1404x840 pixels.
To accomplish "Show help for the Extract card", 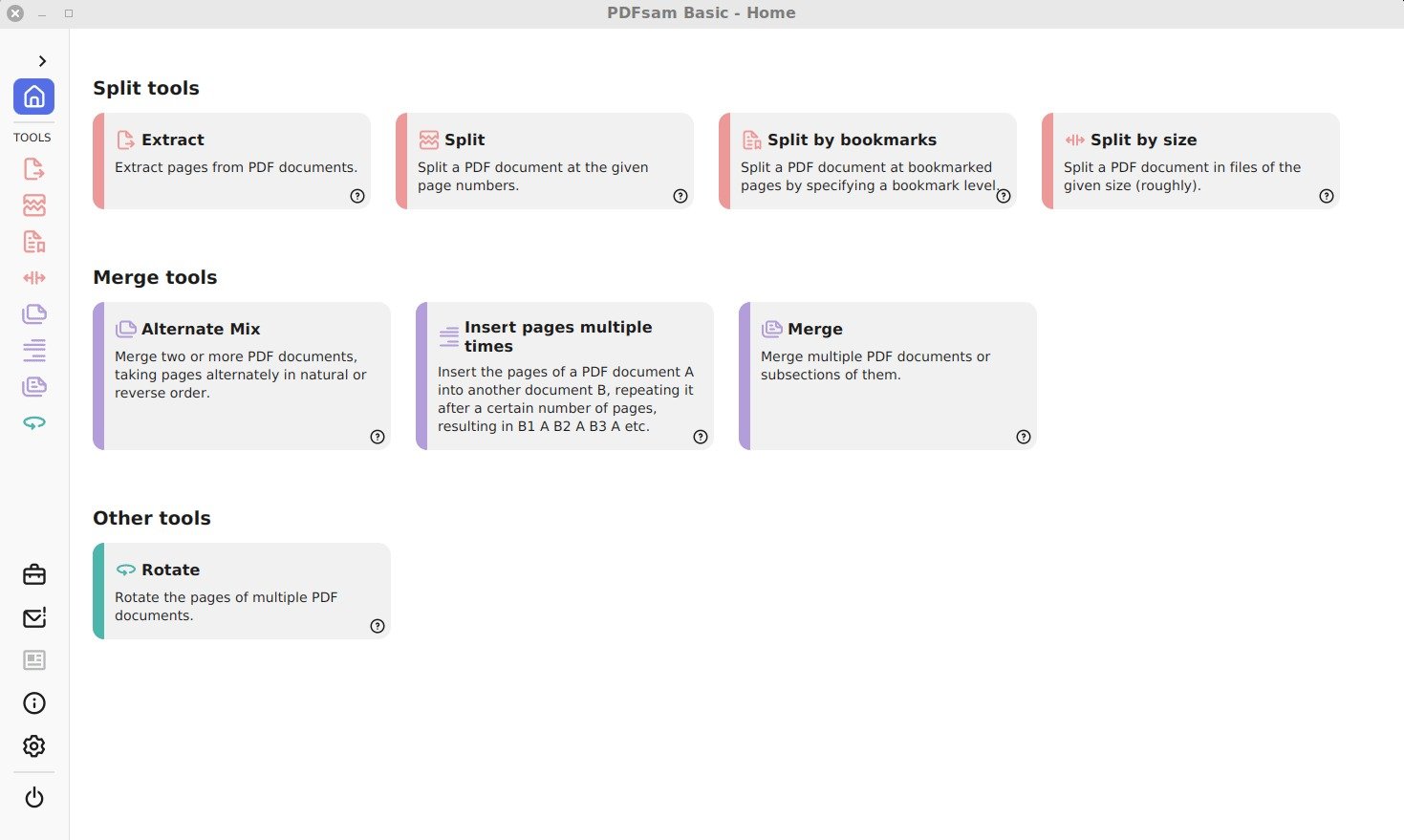I will point(357,196).
